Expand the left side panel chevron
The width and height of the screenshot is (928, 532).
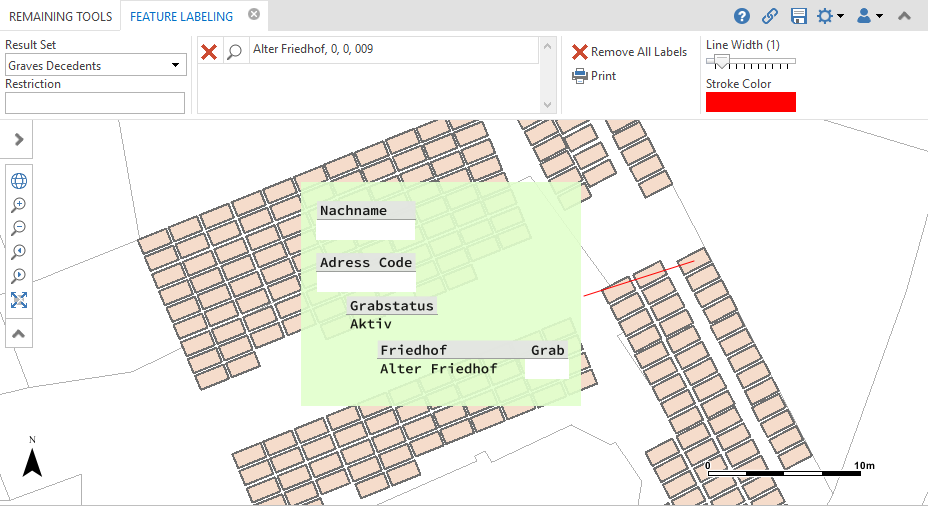click(19, 140)
